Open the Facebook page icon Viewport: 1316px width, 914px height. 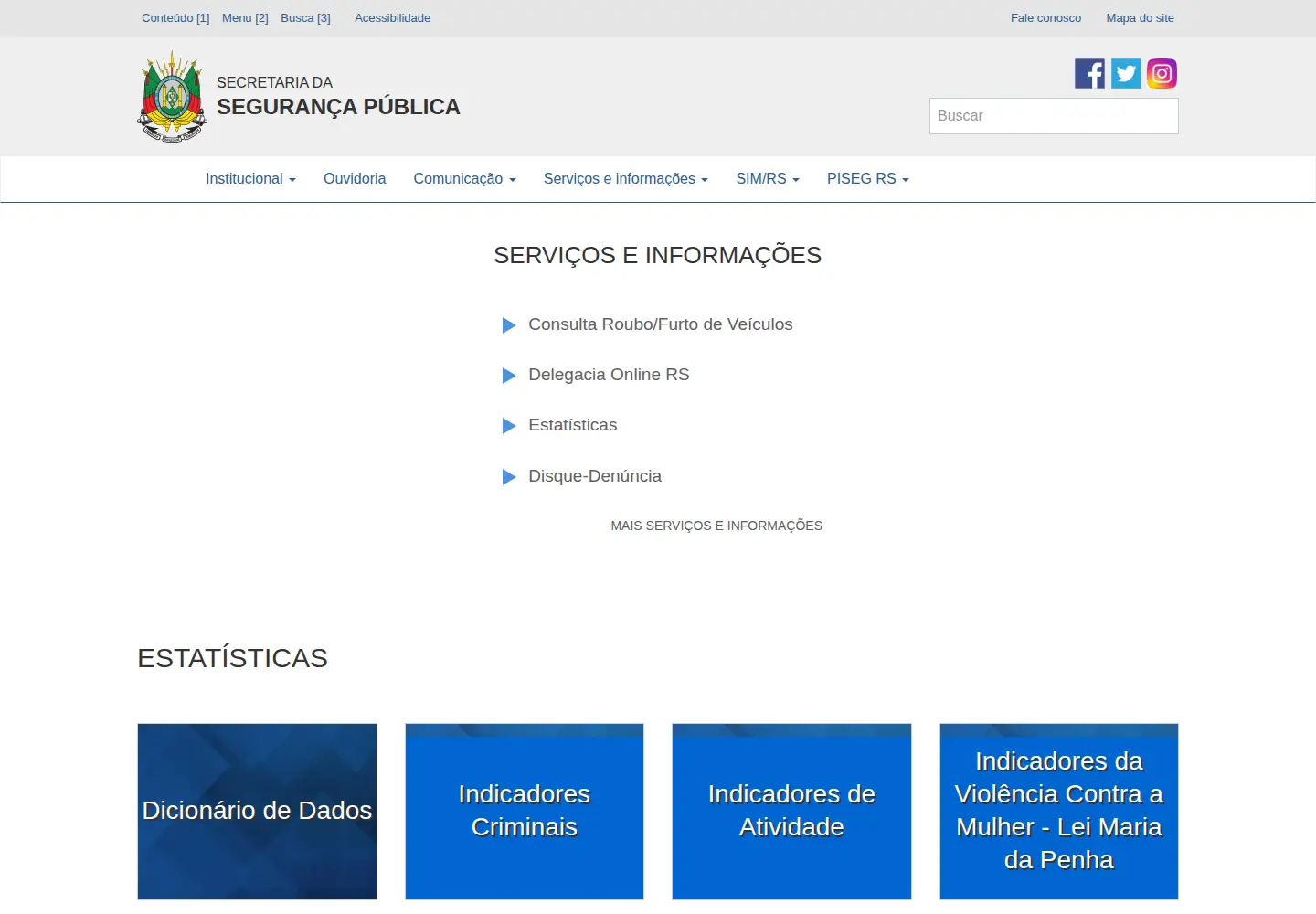(1089, 74)
